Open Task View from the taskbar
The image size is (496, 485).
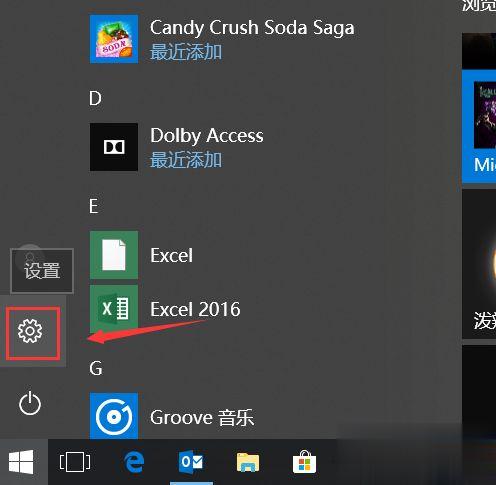coord(75,462)
